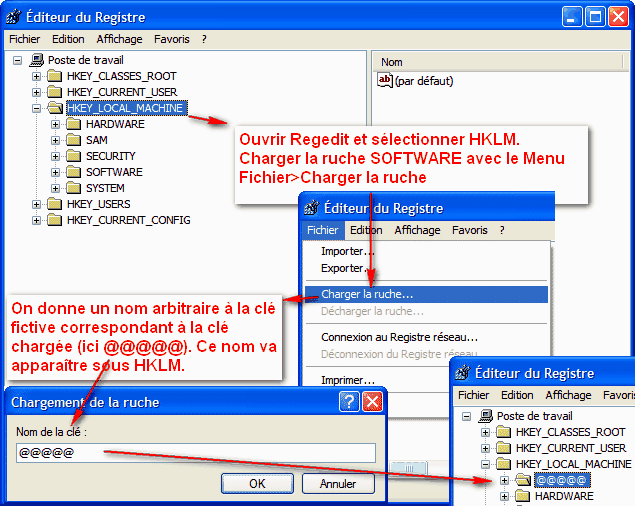Collapse Poste de travail in bottom-right window
This screenshot has width=635, height=506.
[467, 416]
